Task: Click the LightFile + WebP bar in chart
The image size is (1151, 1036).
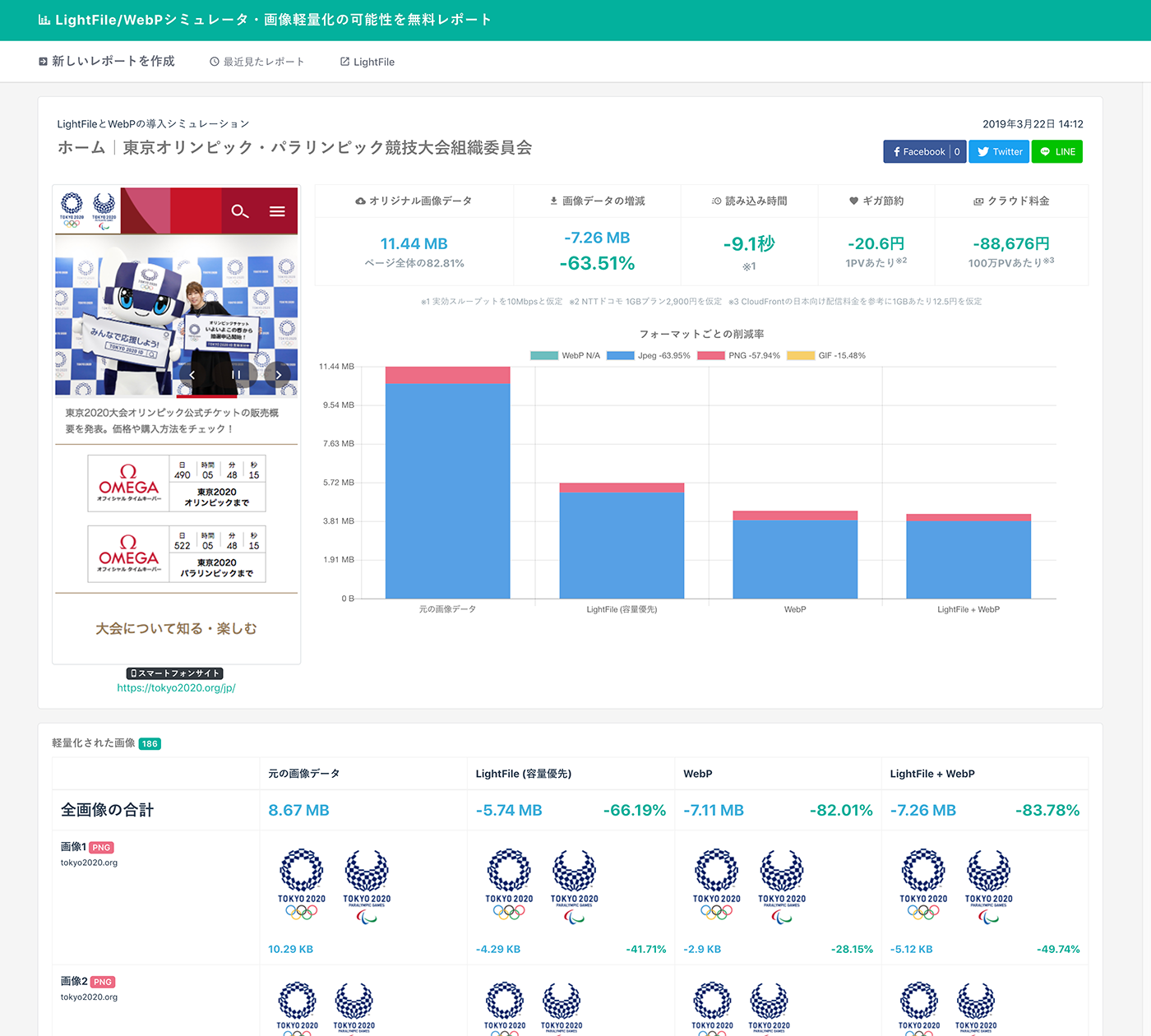Action: 968,557
